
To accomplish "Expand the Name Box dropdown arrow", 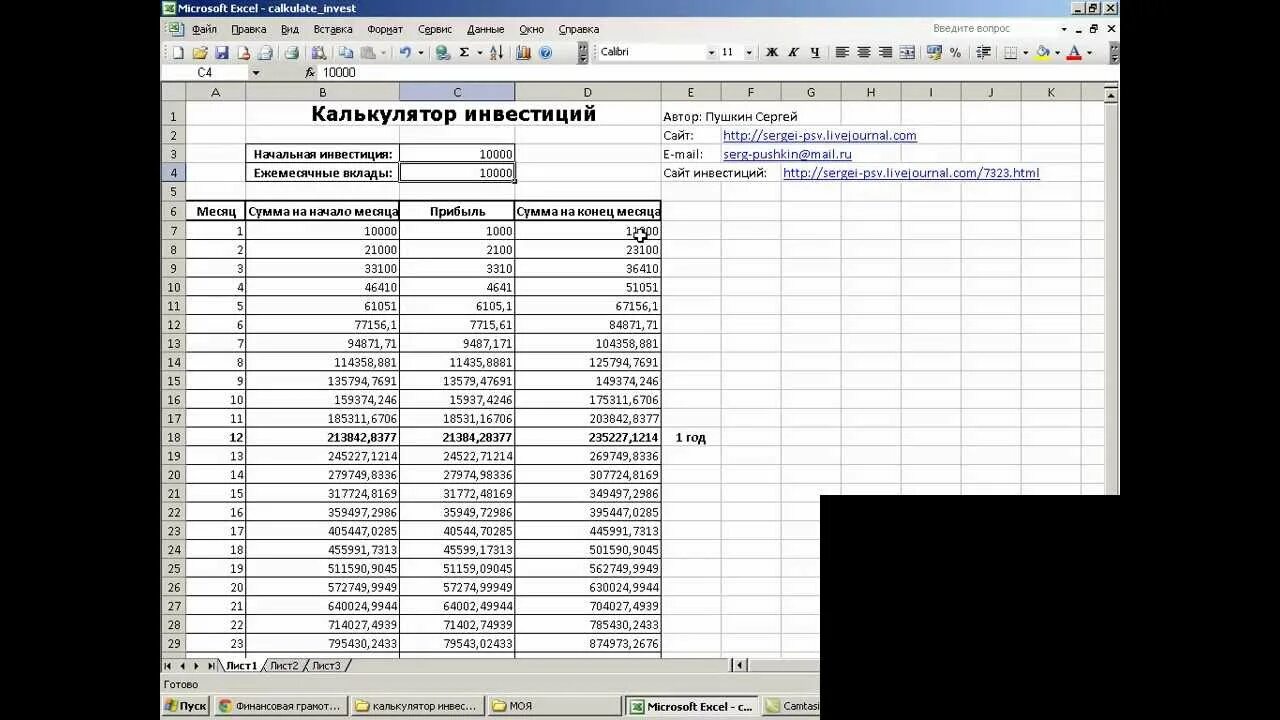I will pos(255,72).
